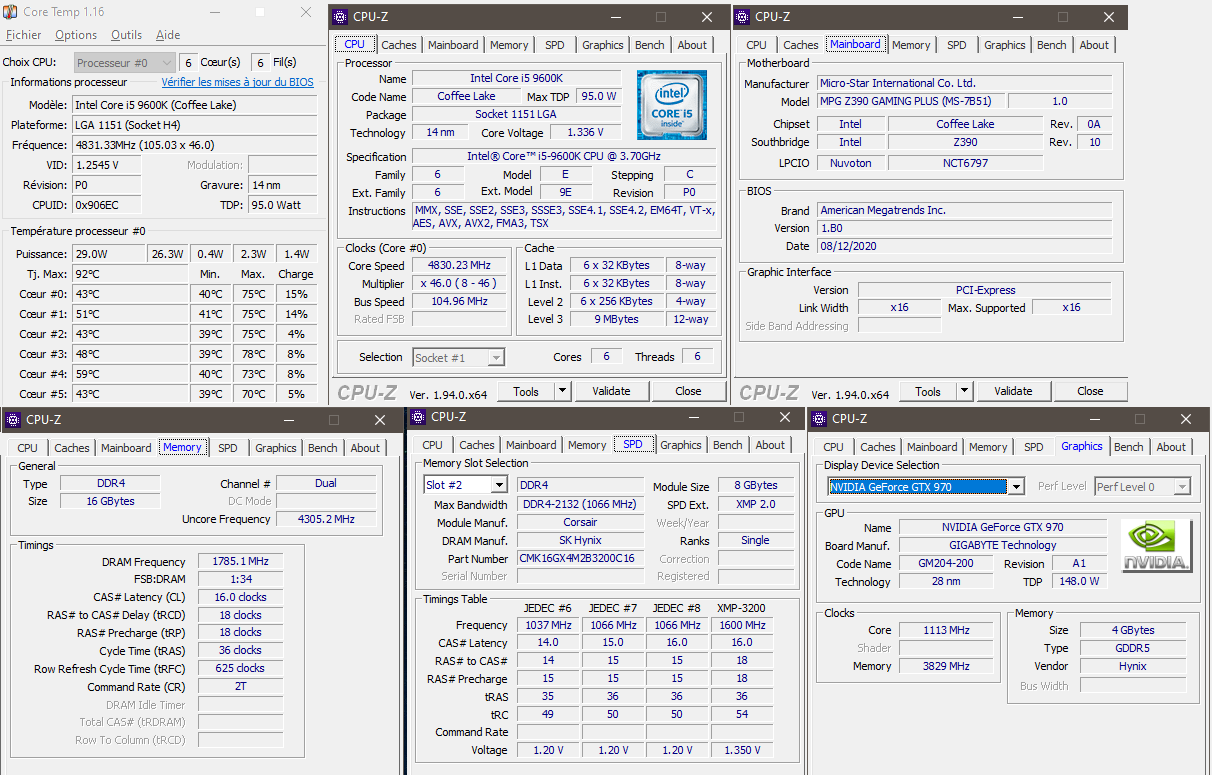This screenshot has width=1212, height=775.
Task: Click the Intel Core i5 9600K model field in Core Temp
Action: click(x=196, y=105)
